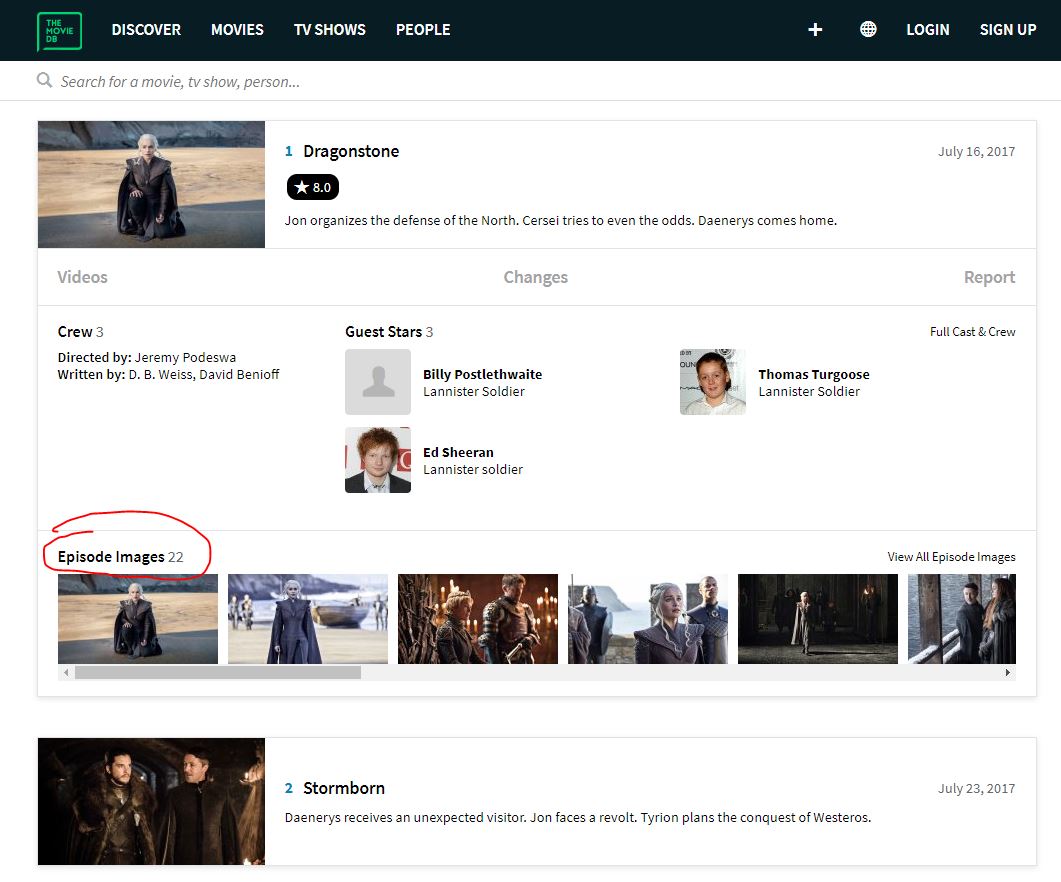Click the scrollbar left arrow

[66, 673]
